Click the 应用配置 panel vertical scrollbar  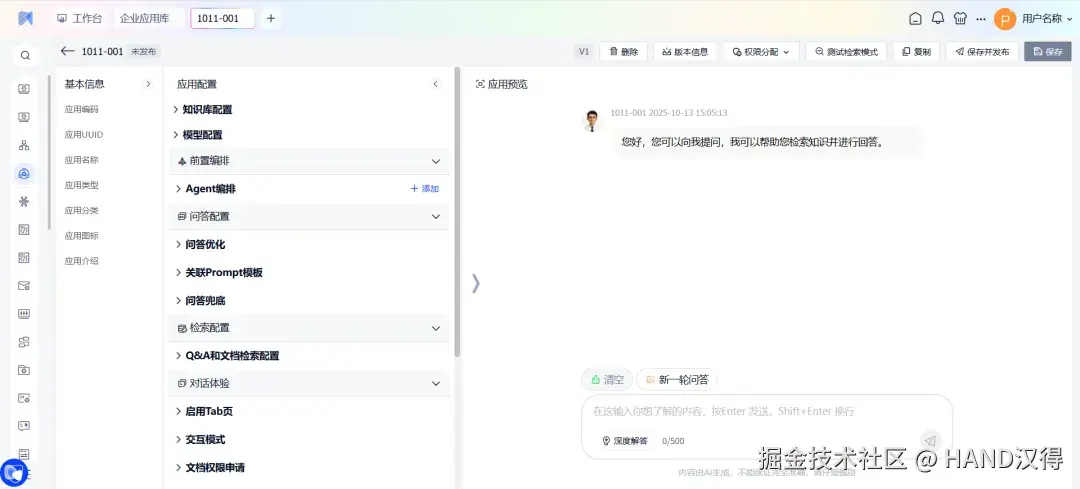click(457, 211)
